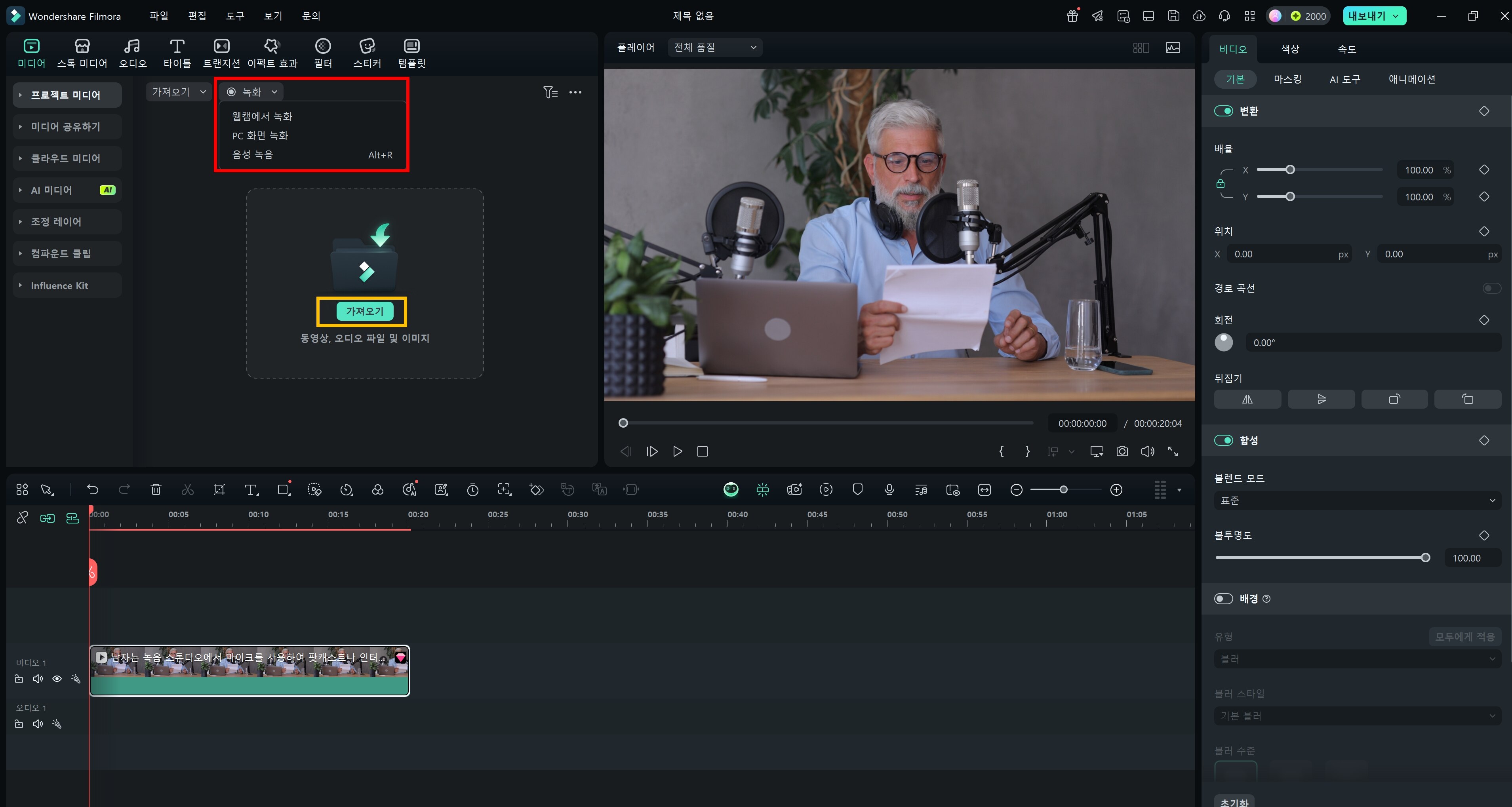Click the stop button under preview
Image resolution: width=1512 pixels, height=807 pixels.
[x=702, y=451]
